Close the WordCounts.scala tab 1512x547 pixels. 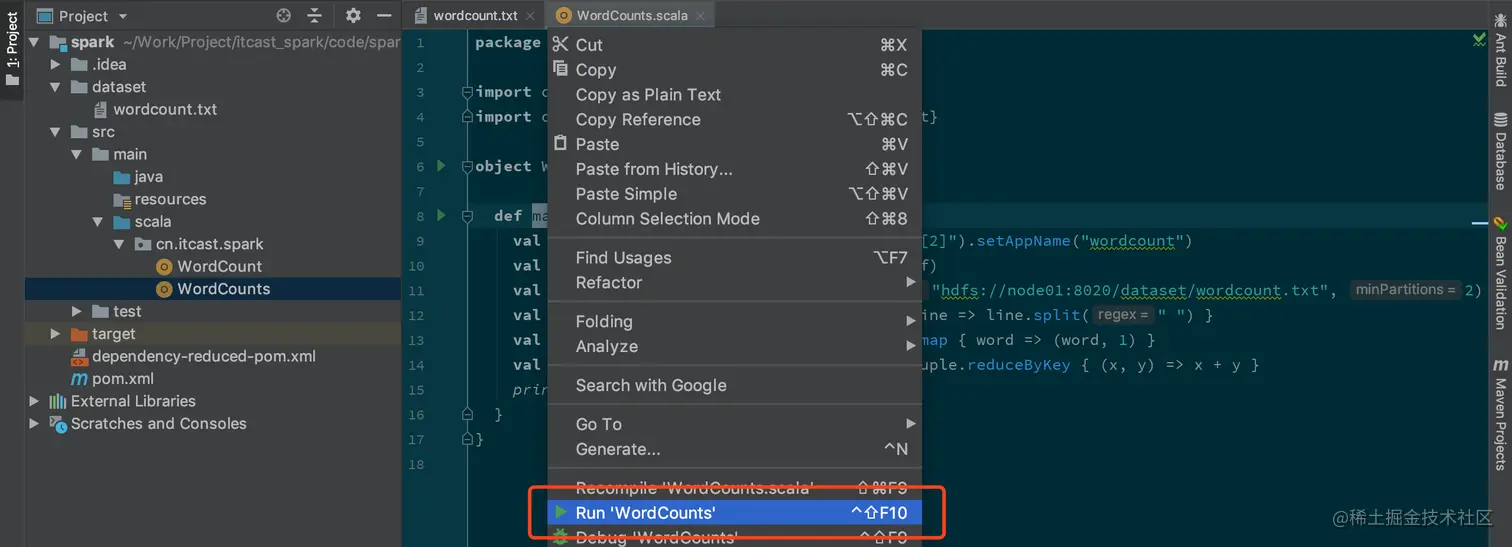pyautogui.click(x=700, y=15)
